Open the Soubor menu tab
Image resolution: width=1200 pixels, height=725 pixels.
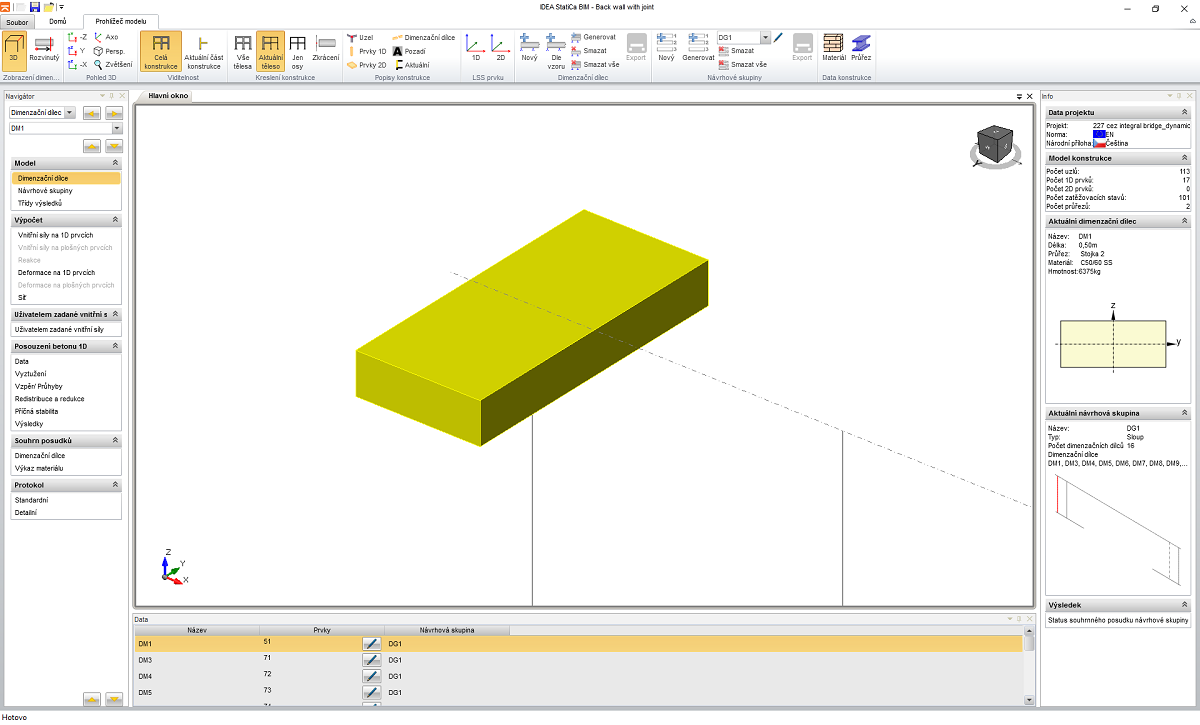pos(18,21)
